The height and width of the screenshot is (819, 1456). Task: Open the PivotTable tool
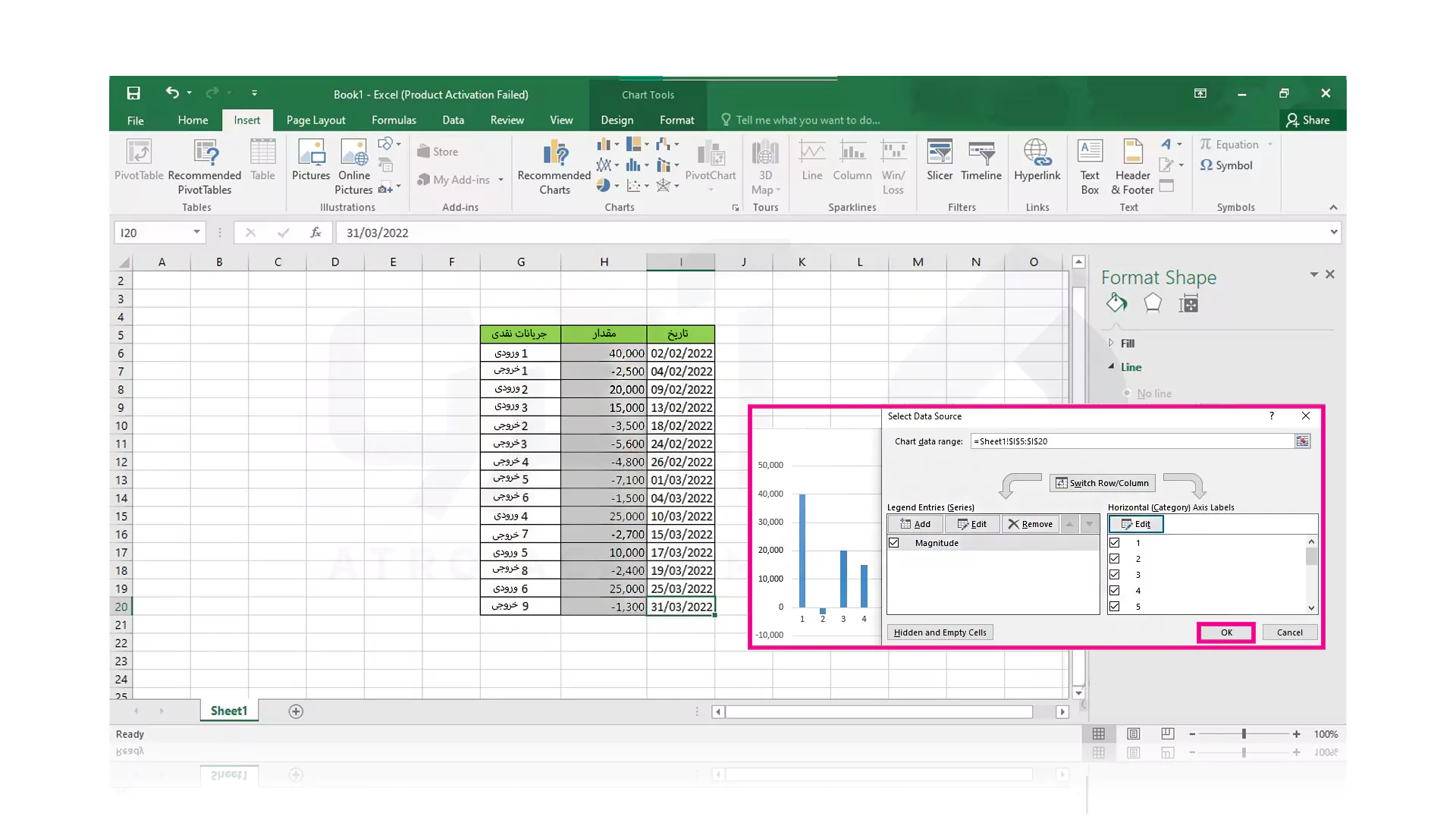tap(139, 161)
